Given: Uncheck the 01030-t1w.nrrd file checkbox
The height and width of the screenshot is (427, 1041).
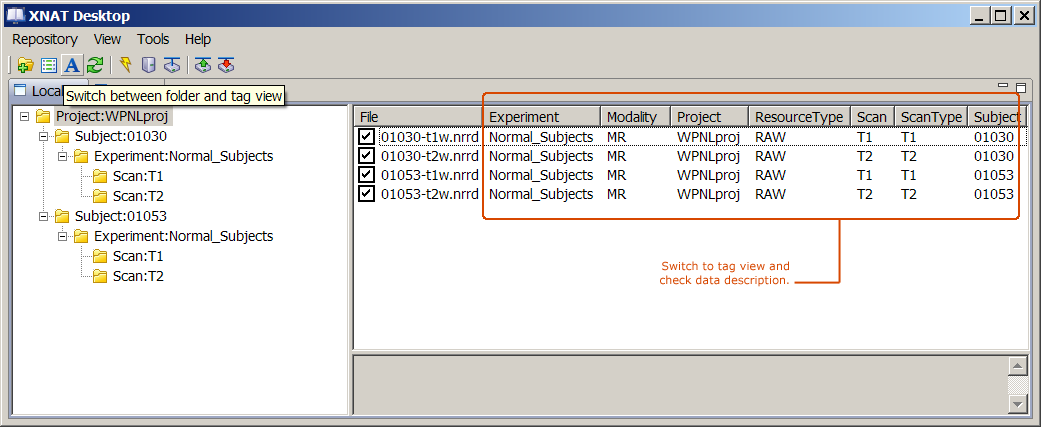Looking at the screenshot, I should click(x=367, y=137).
